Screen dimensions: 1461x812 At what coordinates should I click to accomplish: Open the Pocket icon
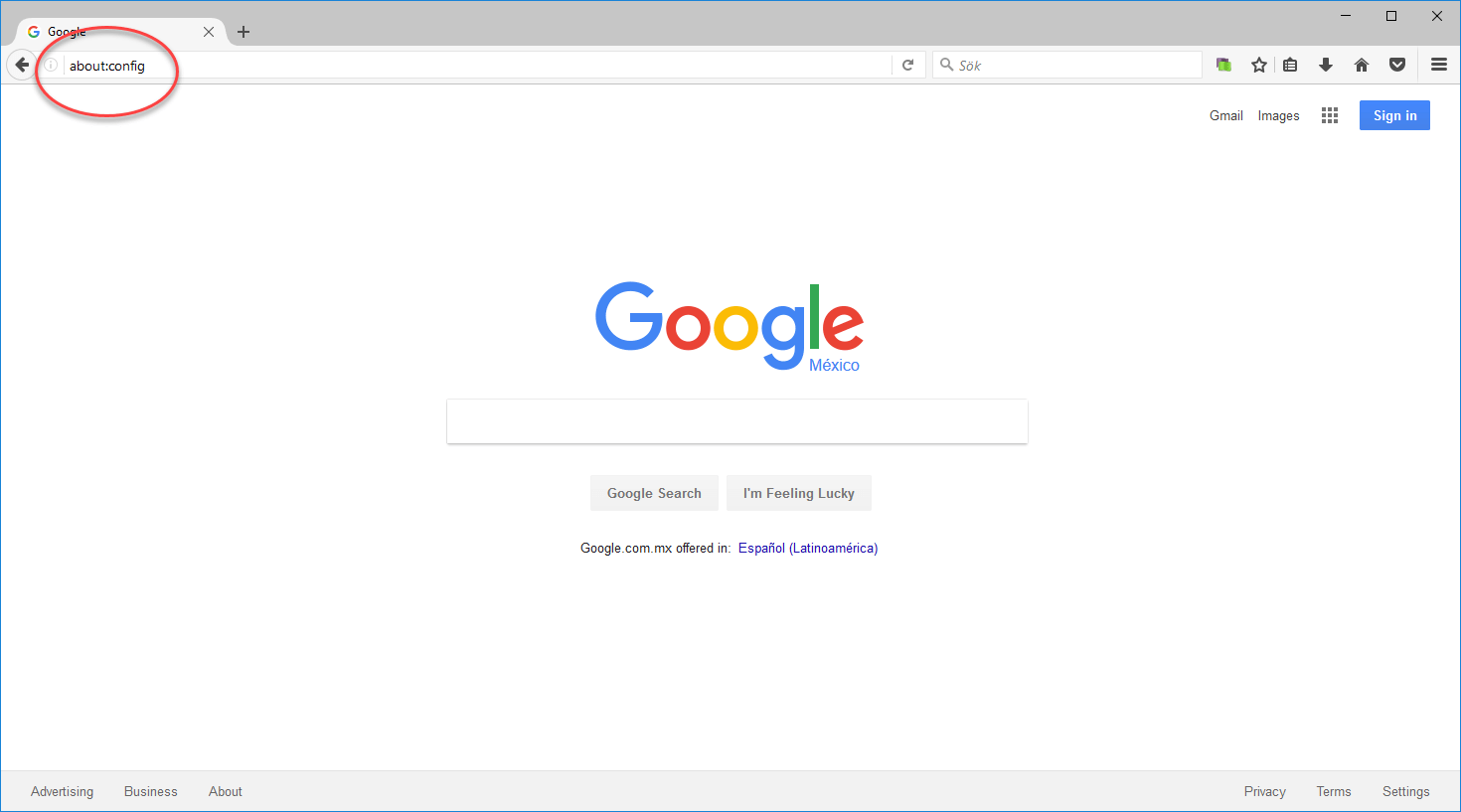(1397, 65)
